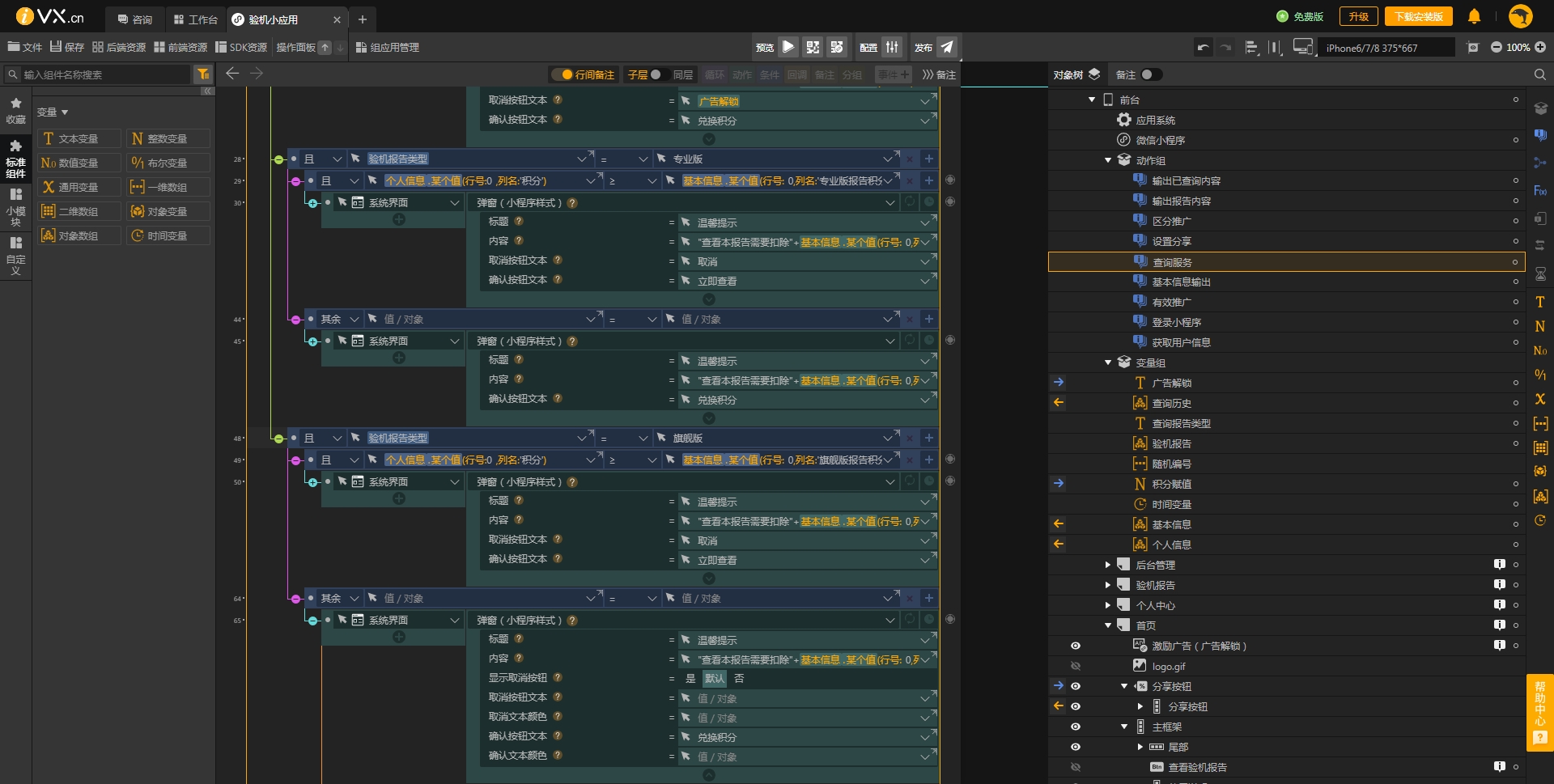
Task: Click the search magnifier in object tree panel
Action: [1540, 74]
